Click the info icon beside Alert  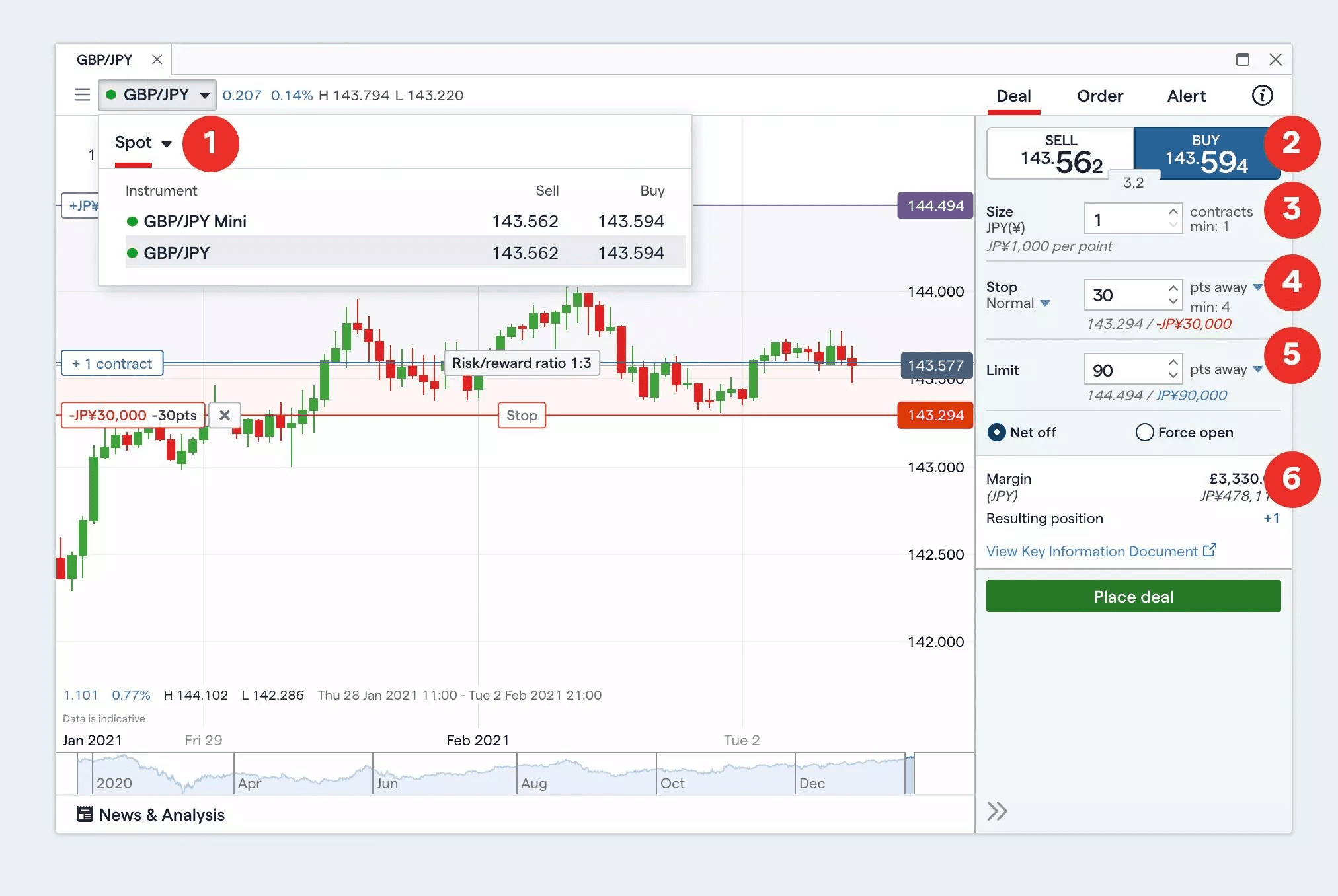click(1262, 95)
